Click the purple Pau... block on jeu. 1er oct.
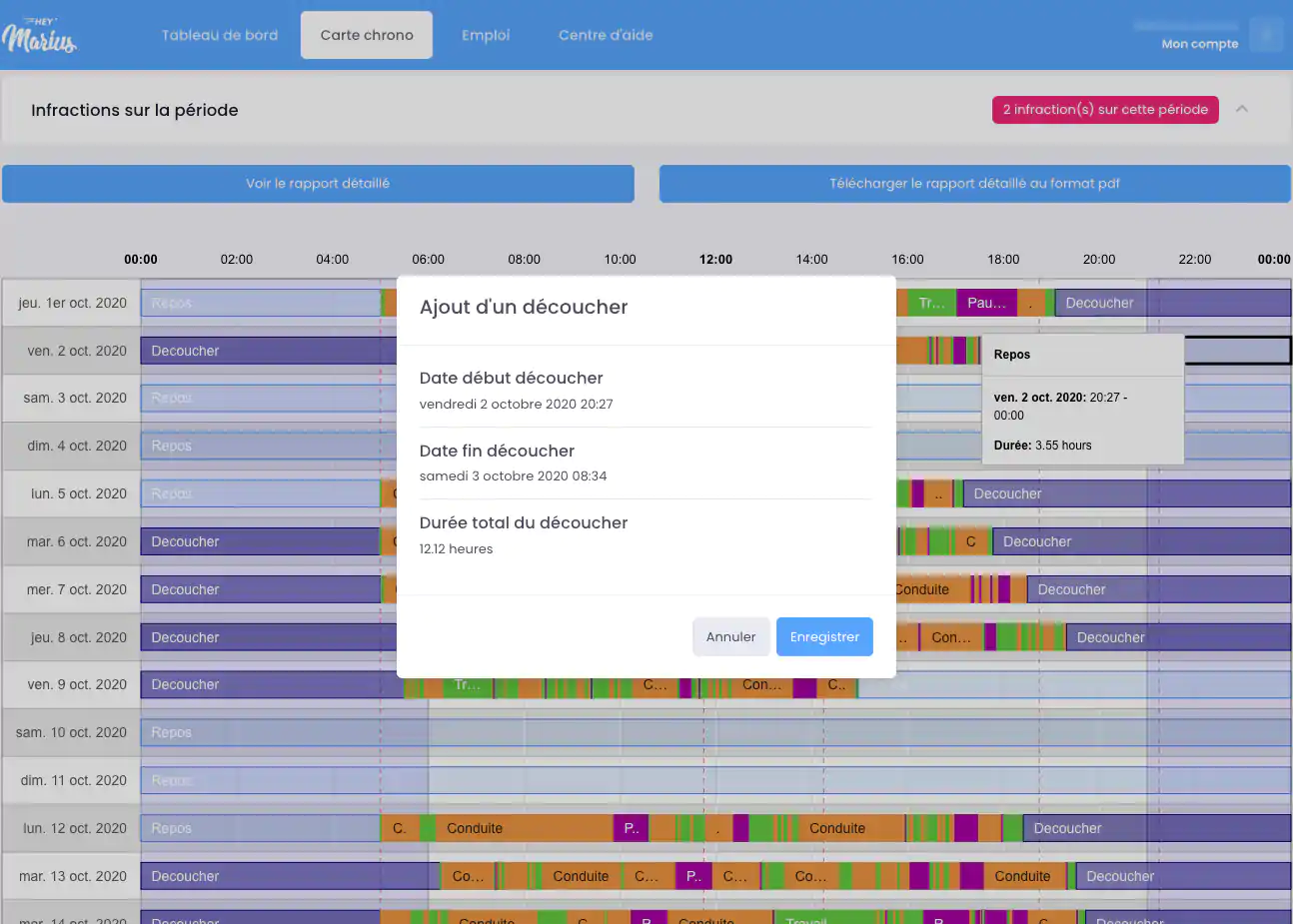This screenshot has width=1293, height=924. click(986, 303)
